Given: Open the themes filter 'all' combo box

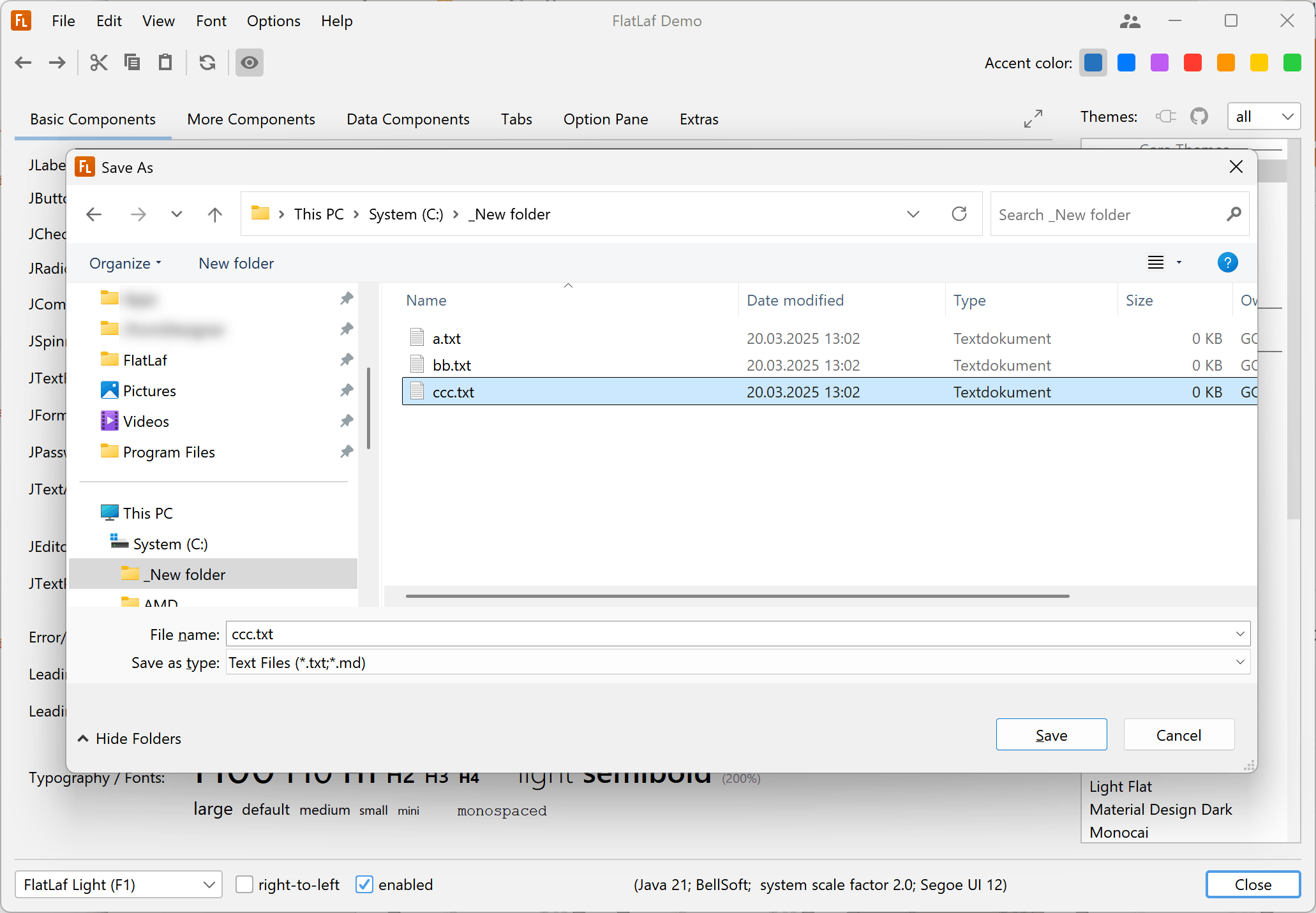Looking at the screenshot, I should pyautogui.click(x=1264, y=117).
